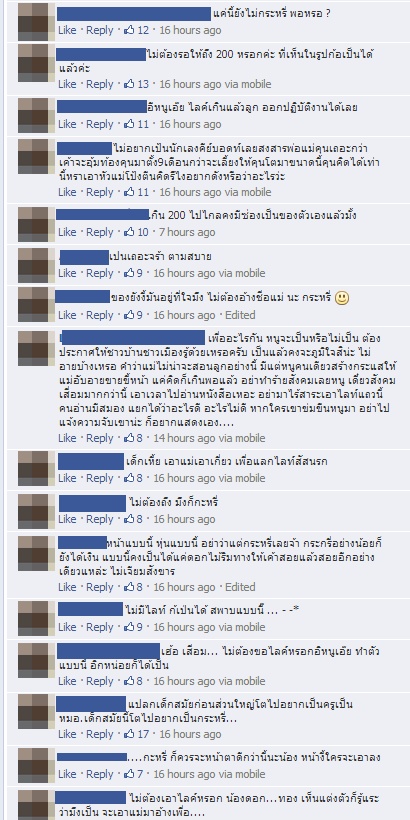Click "via mobile" on comment with 13 likes

coord(248,84)
